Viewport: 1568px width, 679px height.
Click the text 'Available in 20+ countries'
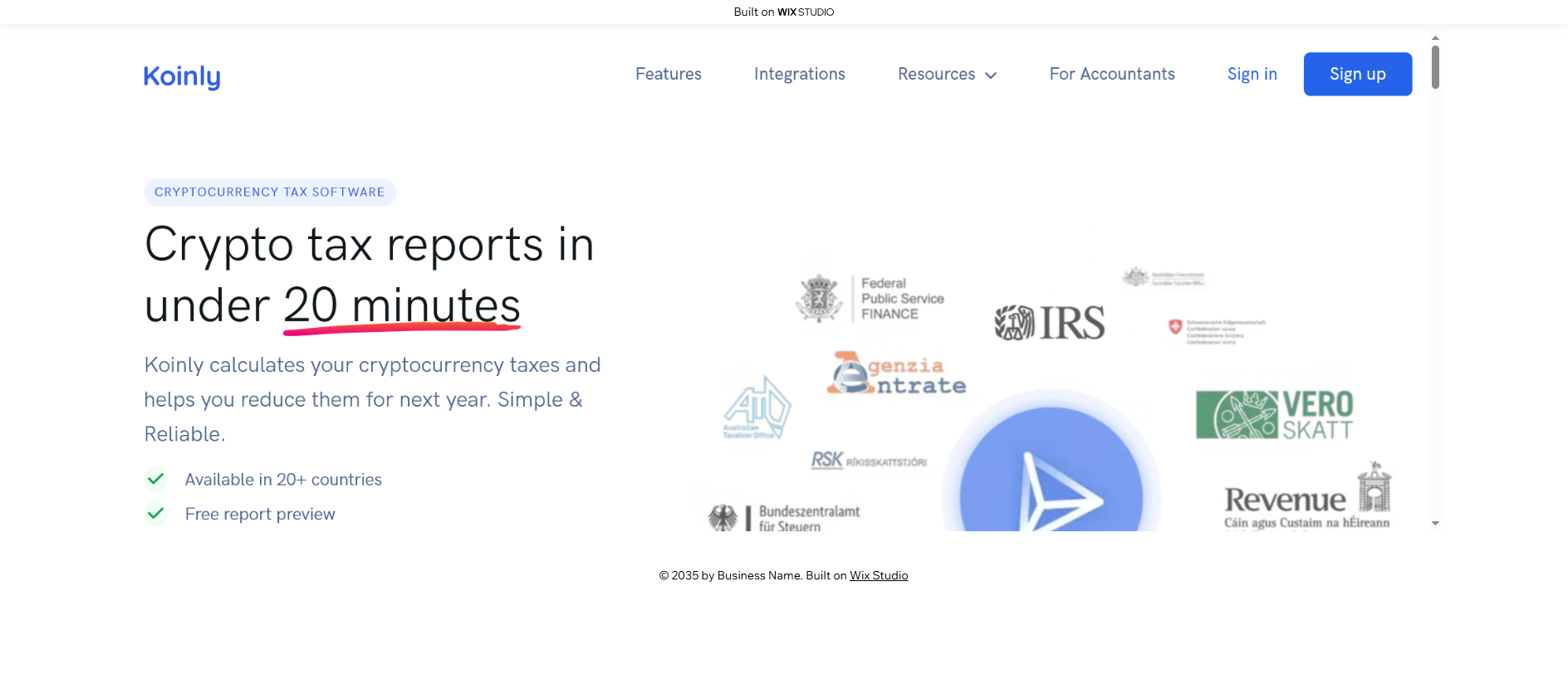(x=283, y=480)
